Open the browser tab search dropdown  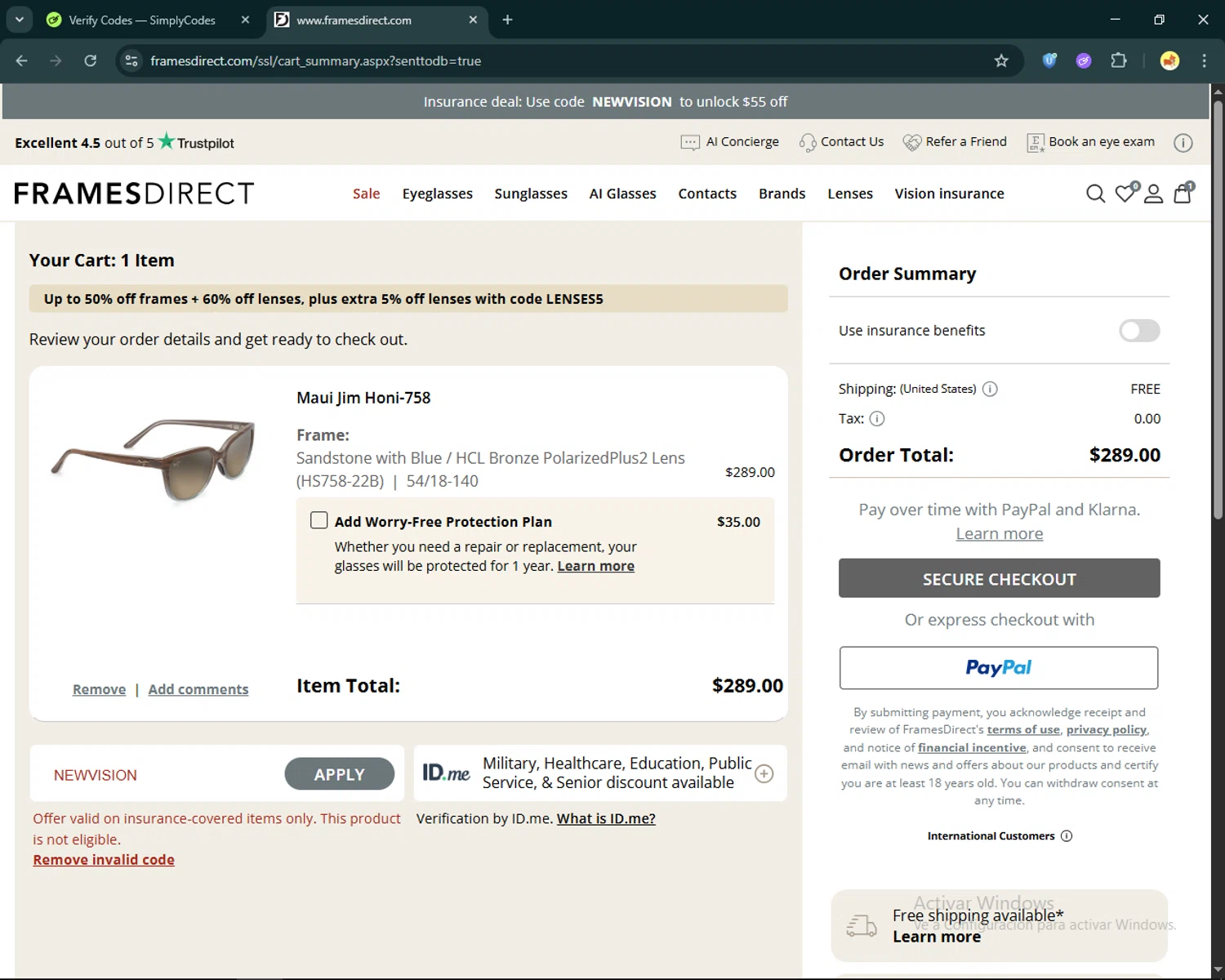click(20, 20)
